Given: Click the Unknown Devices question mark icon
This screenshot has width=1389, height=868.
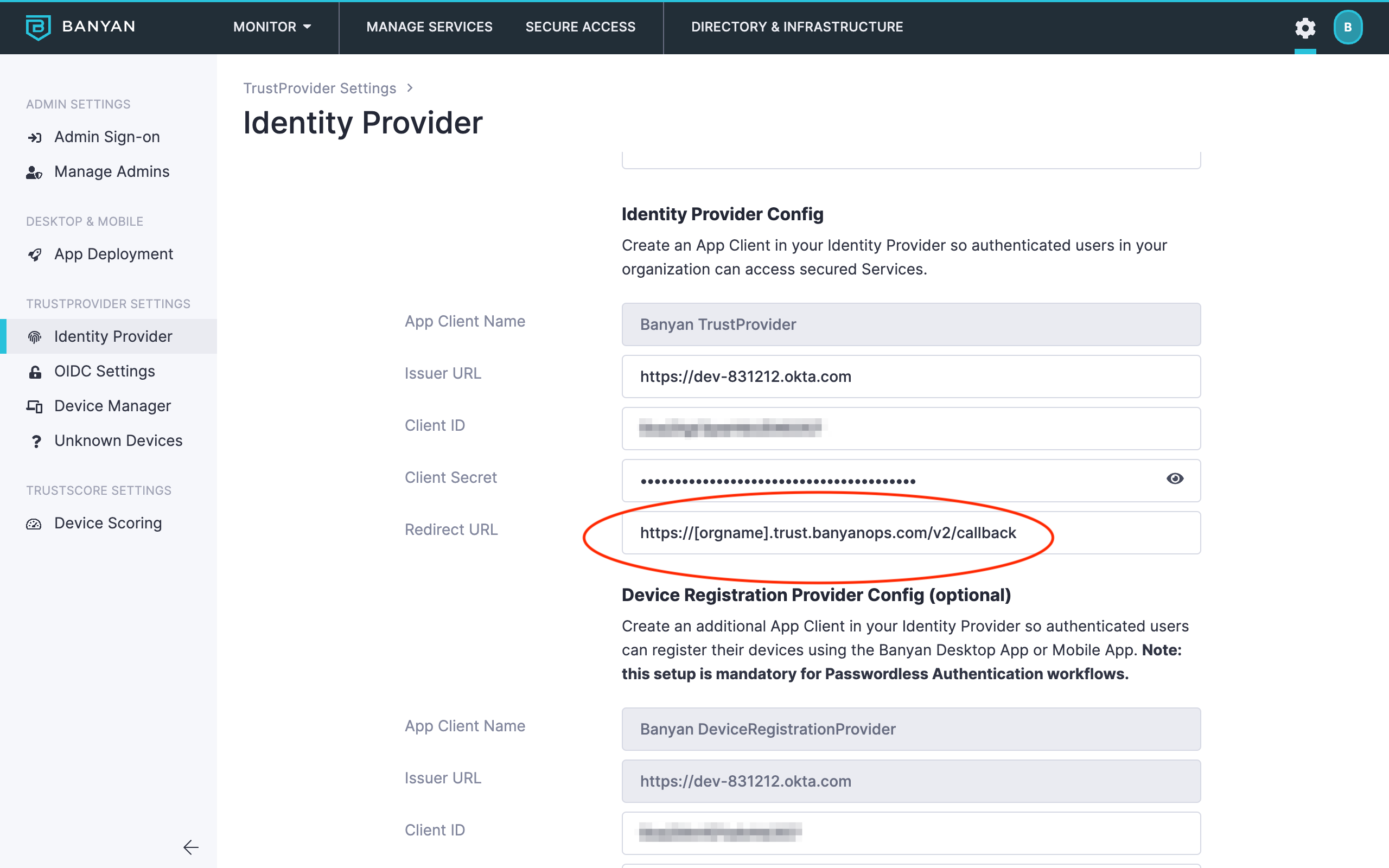Looking at the screenshot, I should click(x=36, y=441).
